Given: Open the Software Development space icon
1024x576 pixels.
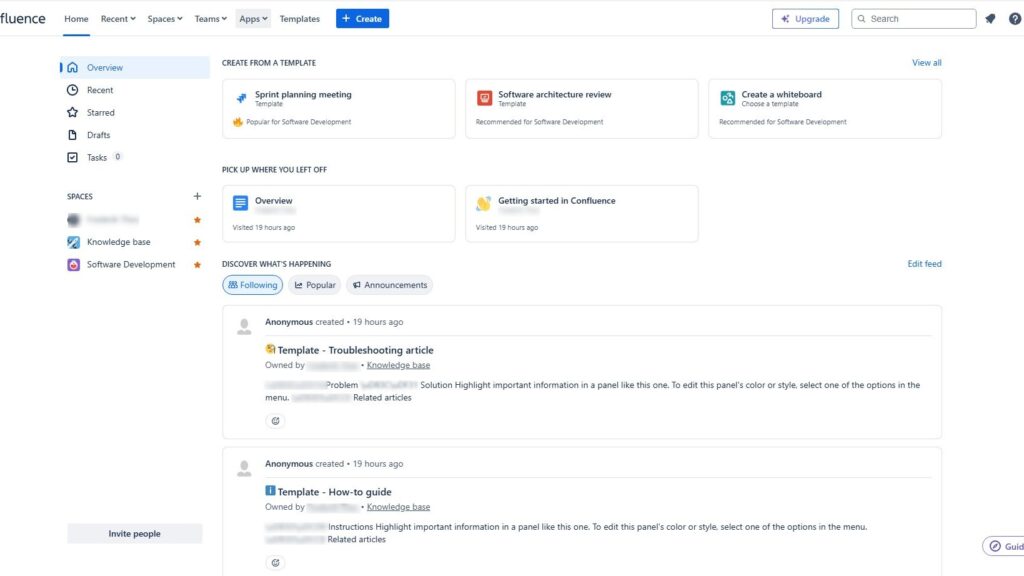Looking at the screenshot, I should [72, 264].
